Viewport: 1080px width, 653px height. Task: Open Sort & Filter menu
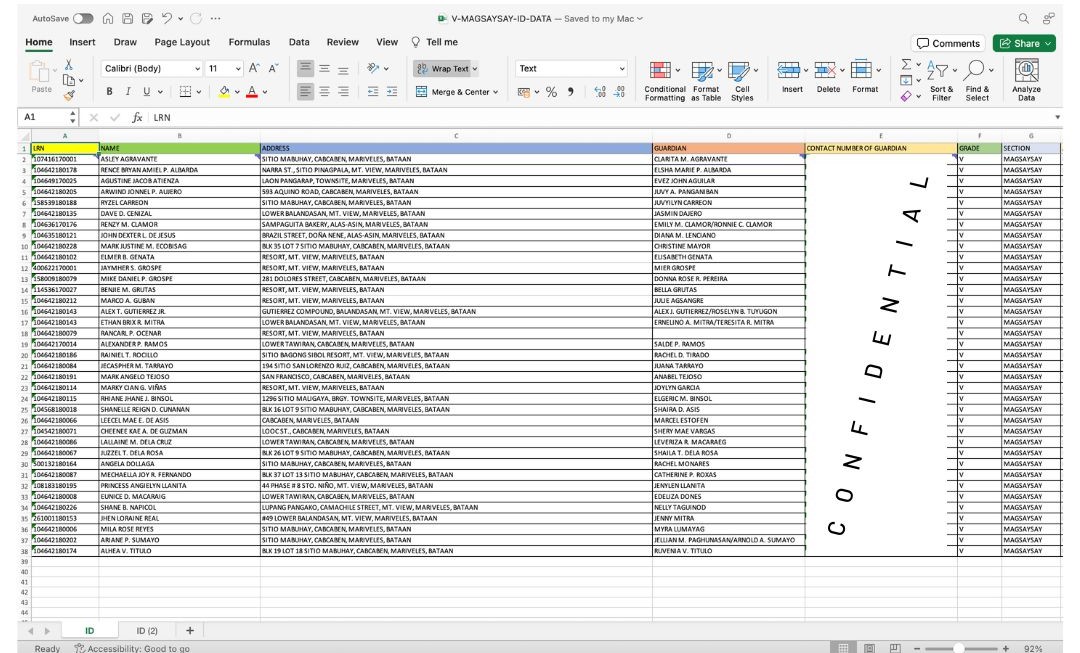click(941, 81)
